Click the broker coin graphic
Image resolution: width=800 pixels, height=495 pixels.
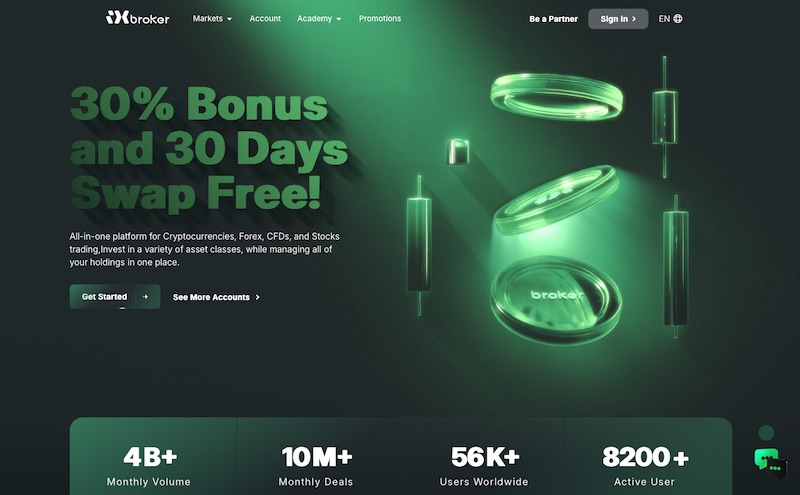click(x=556, y=299)
